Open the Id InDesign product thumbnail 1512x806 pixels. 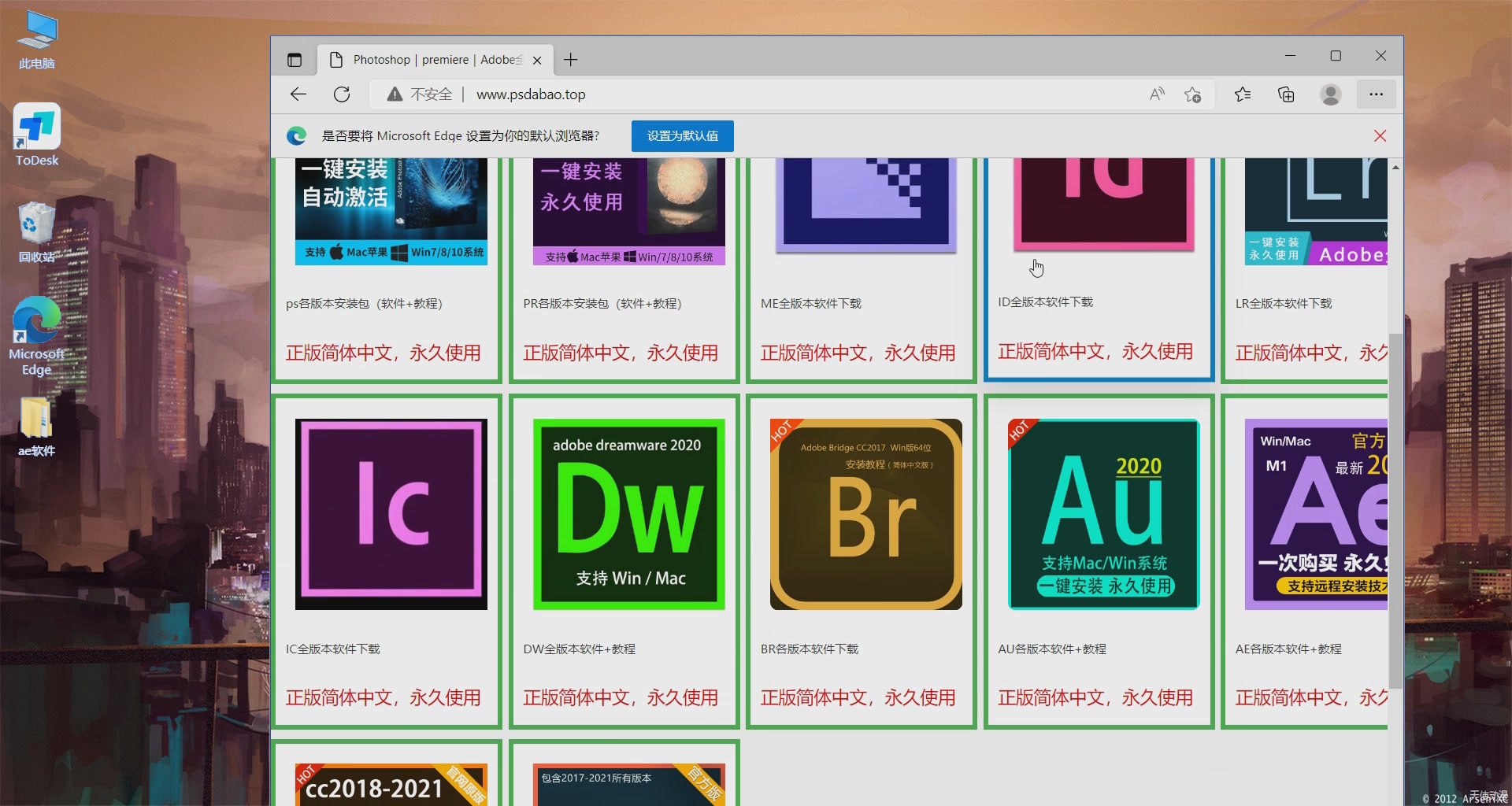click(x=1103, y=204)
